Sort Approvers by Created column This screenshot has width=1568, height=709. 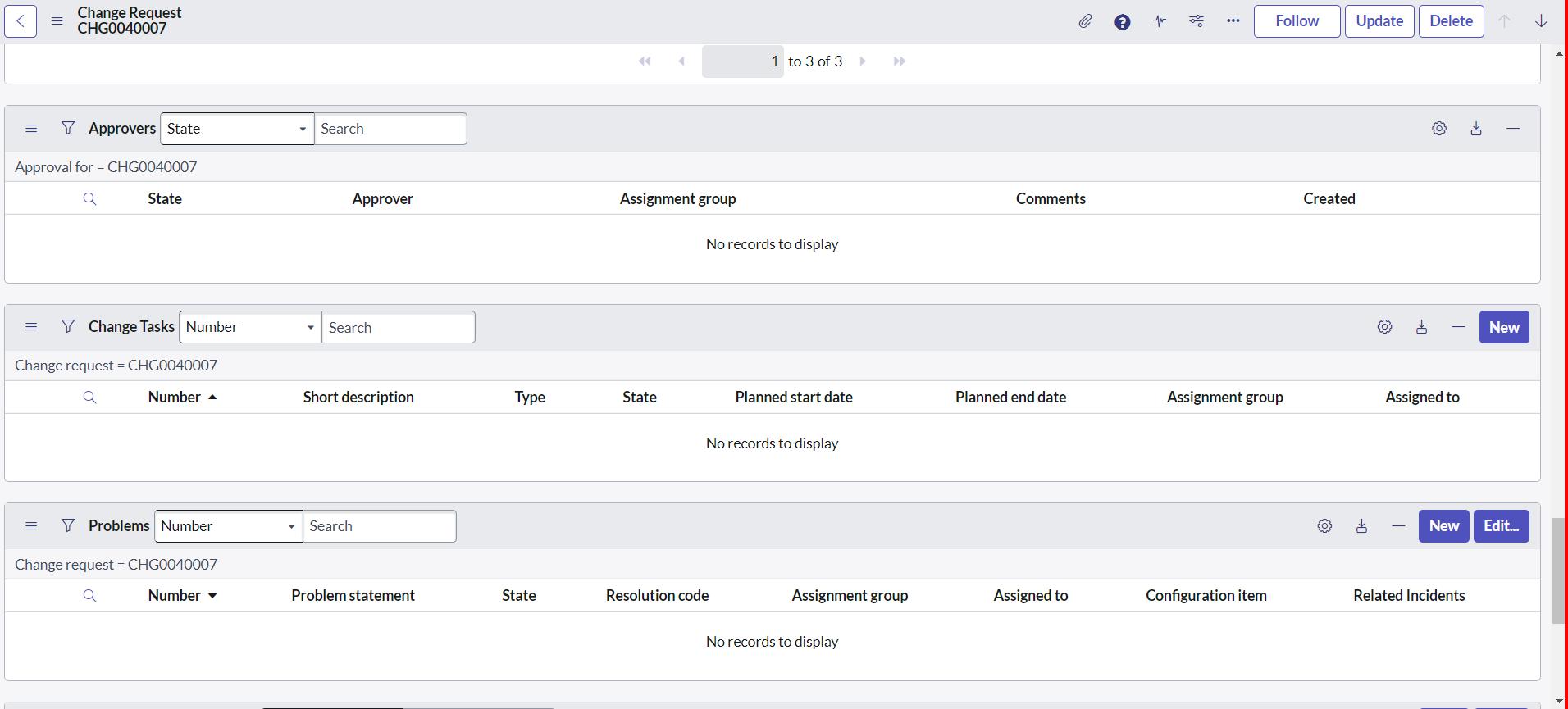[1329, 199]
